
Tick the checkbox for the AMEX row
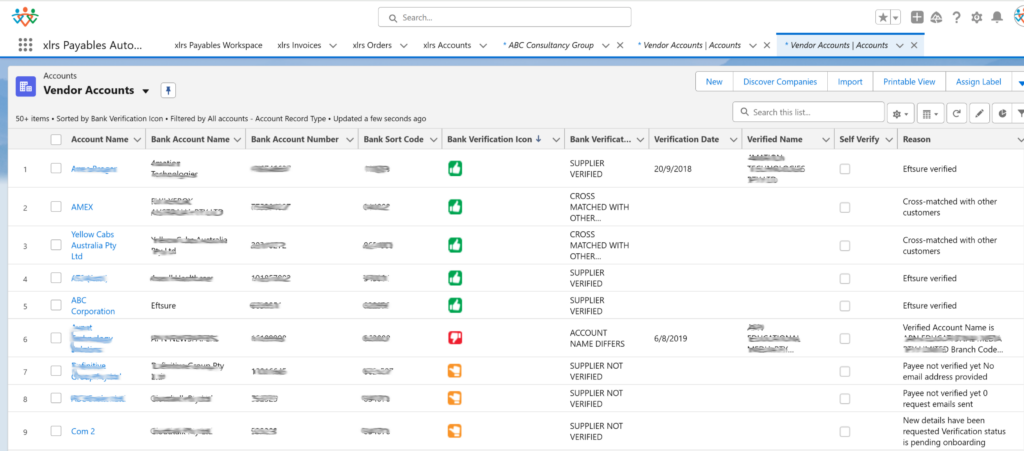(x=56, y=207)
